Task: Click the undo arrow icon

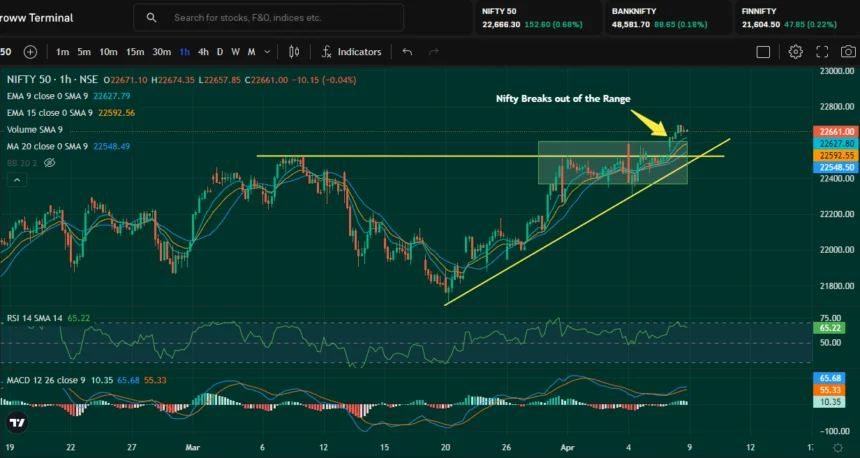Action: (407, 52)
